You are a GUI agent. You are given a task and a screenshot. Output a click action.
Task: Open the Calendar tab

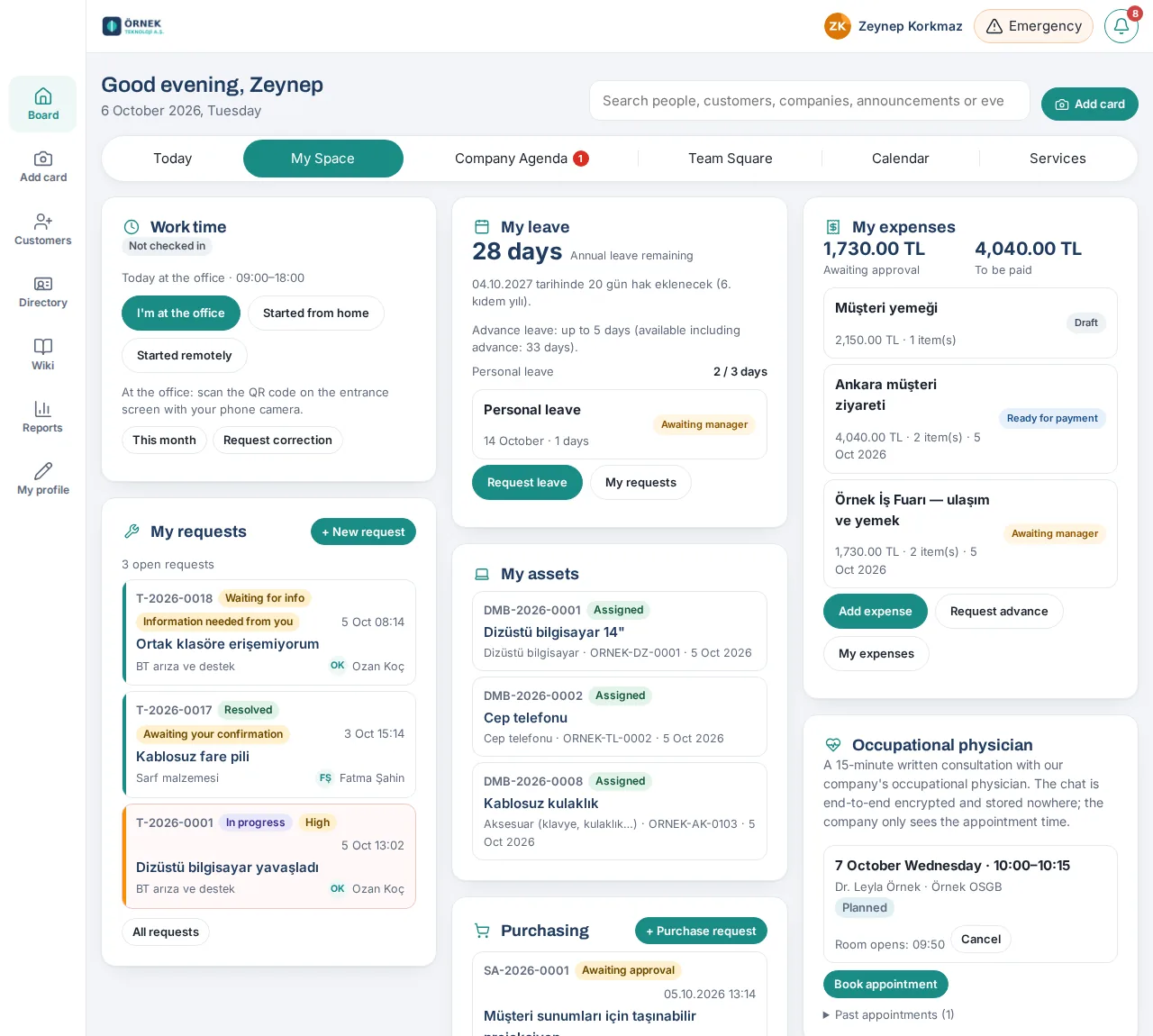point(901,159)
